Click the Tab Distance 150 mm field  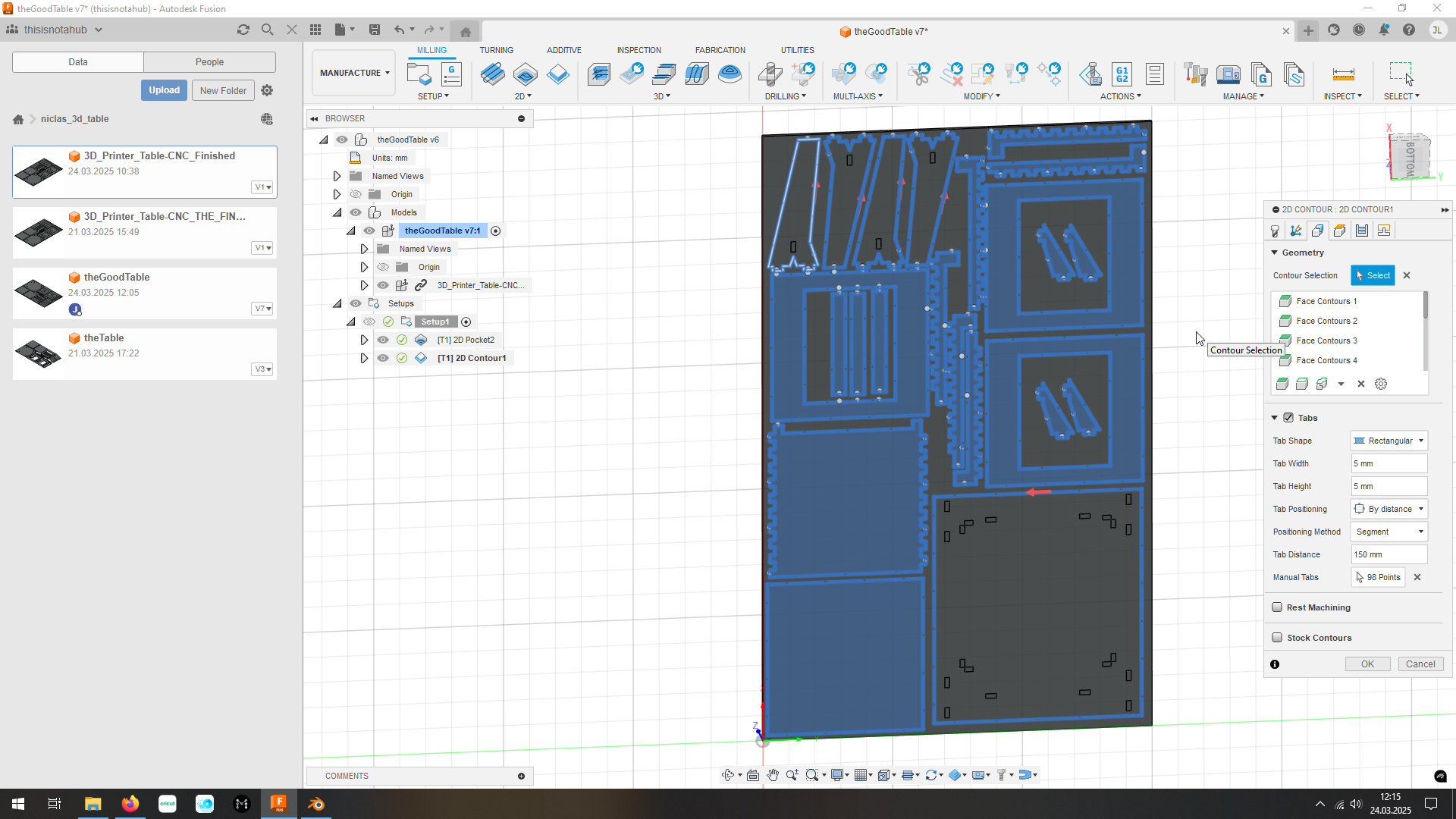click(x=1389, y=554)
